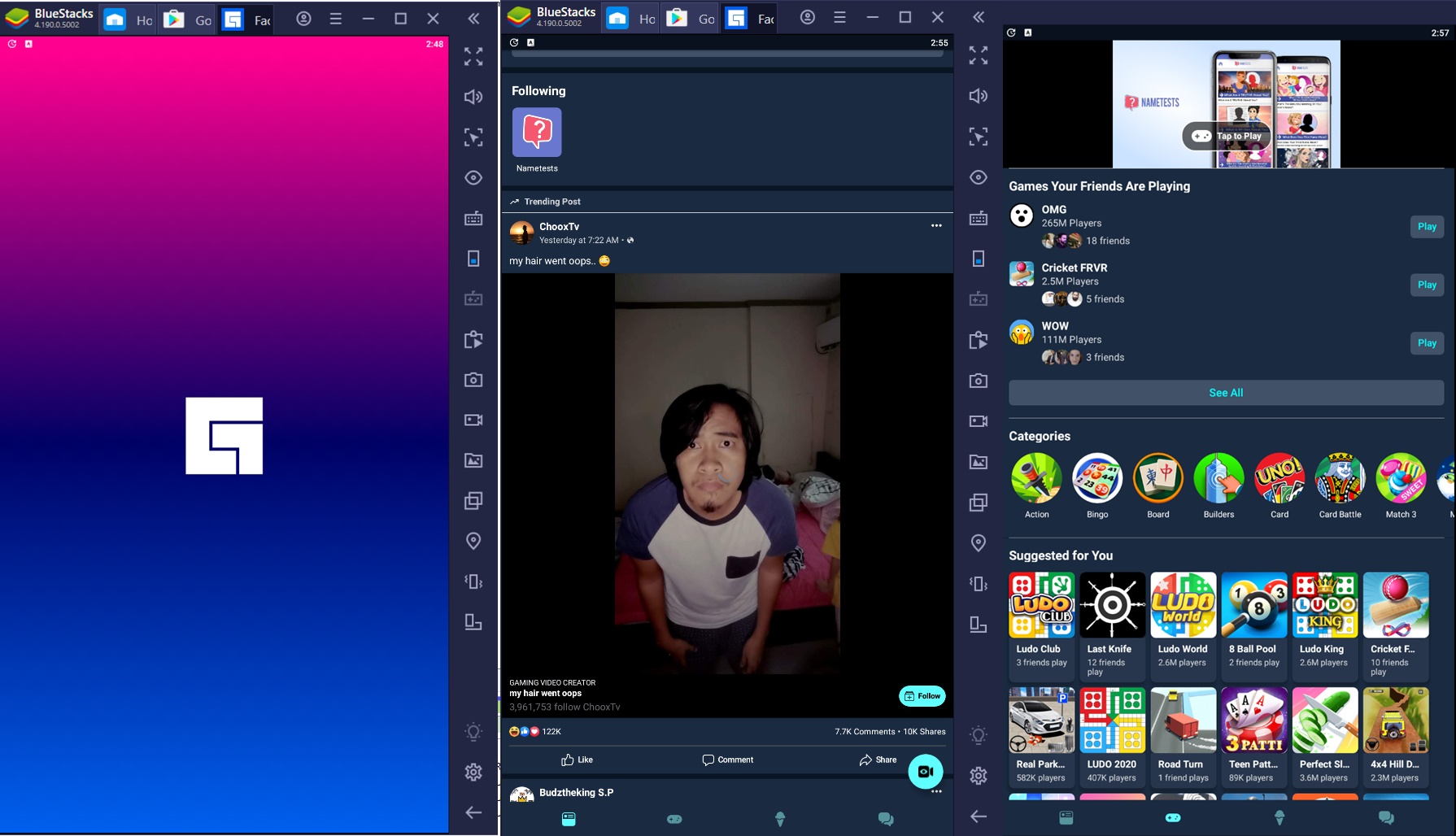Open media gallery icon in left window's sidebar
Viewport: 1456px width, 836px height.
pyautogui.click(x=473, y=460)
